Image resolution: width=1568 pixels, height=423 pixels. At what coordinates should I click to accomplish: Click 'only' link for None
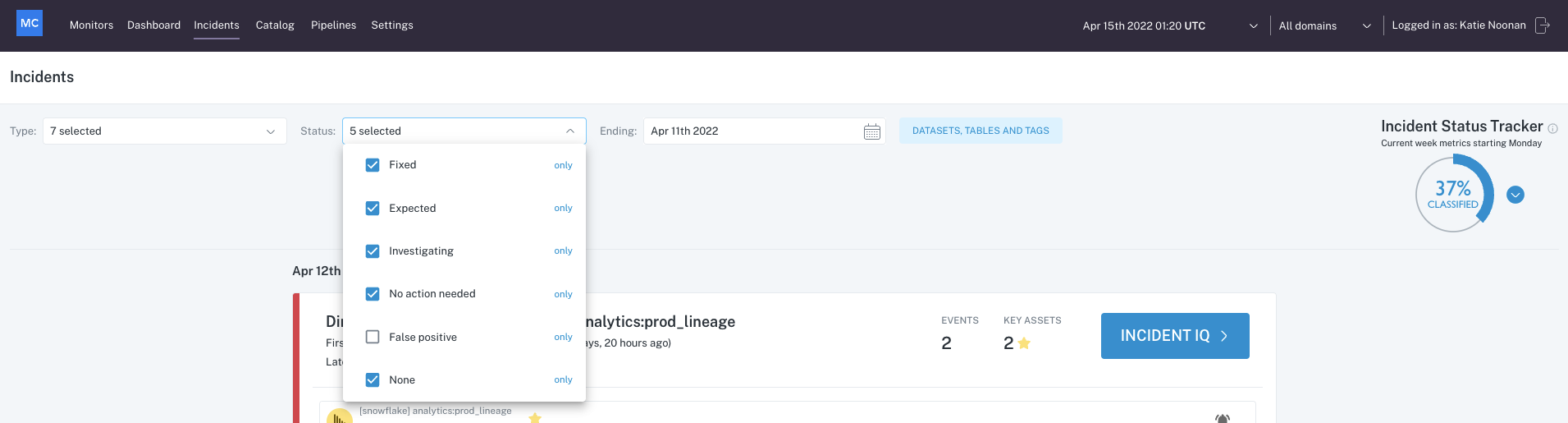point(563,379)
